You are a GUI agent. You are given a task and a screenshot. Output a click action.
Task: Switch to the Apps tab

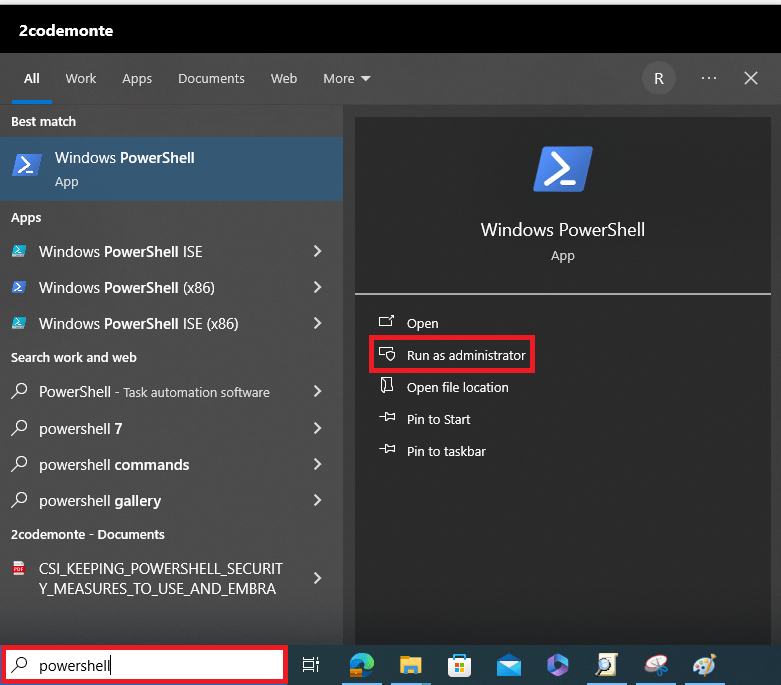(137, 78)
